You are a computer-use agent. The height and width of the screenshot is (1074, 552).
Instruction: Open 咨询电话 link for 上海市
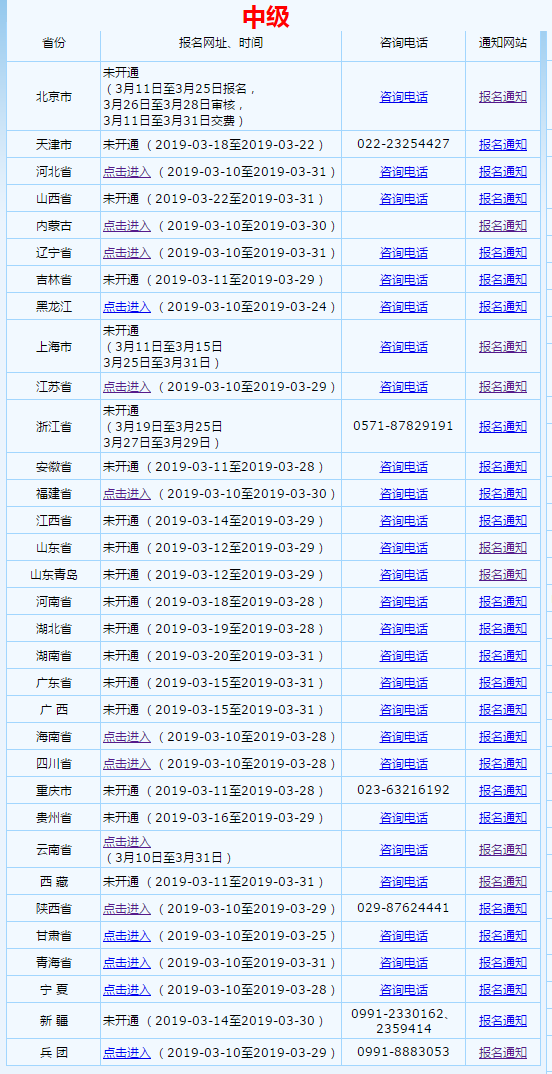click(403, 347)
